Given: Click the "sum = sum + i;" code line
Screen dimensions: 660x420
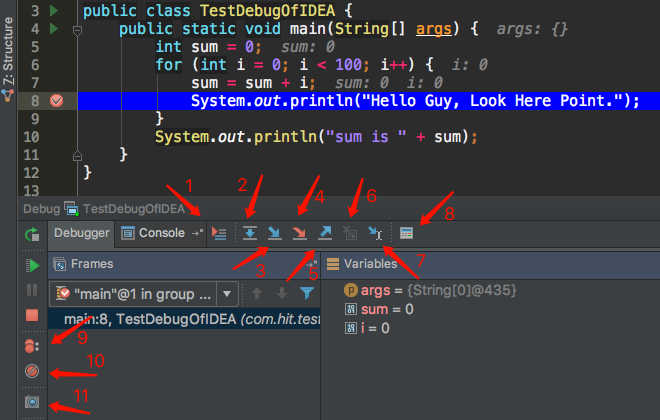Looking at the screenshot, I should (x=253, y=83).
